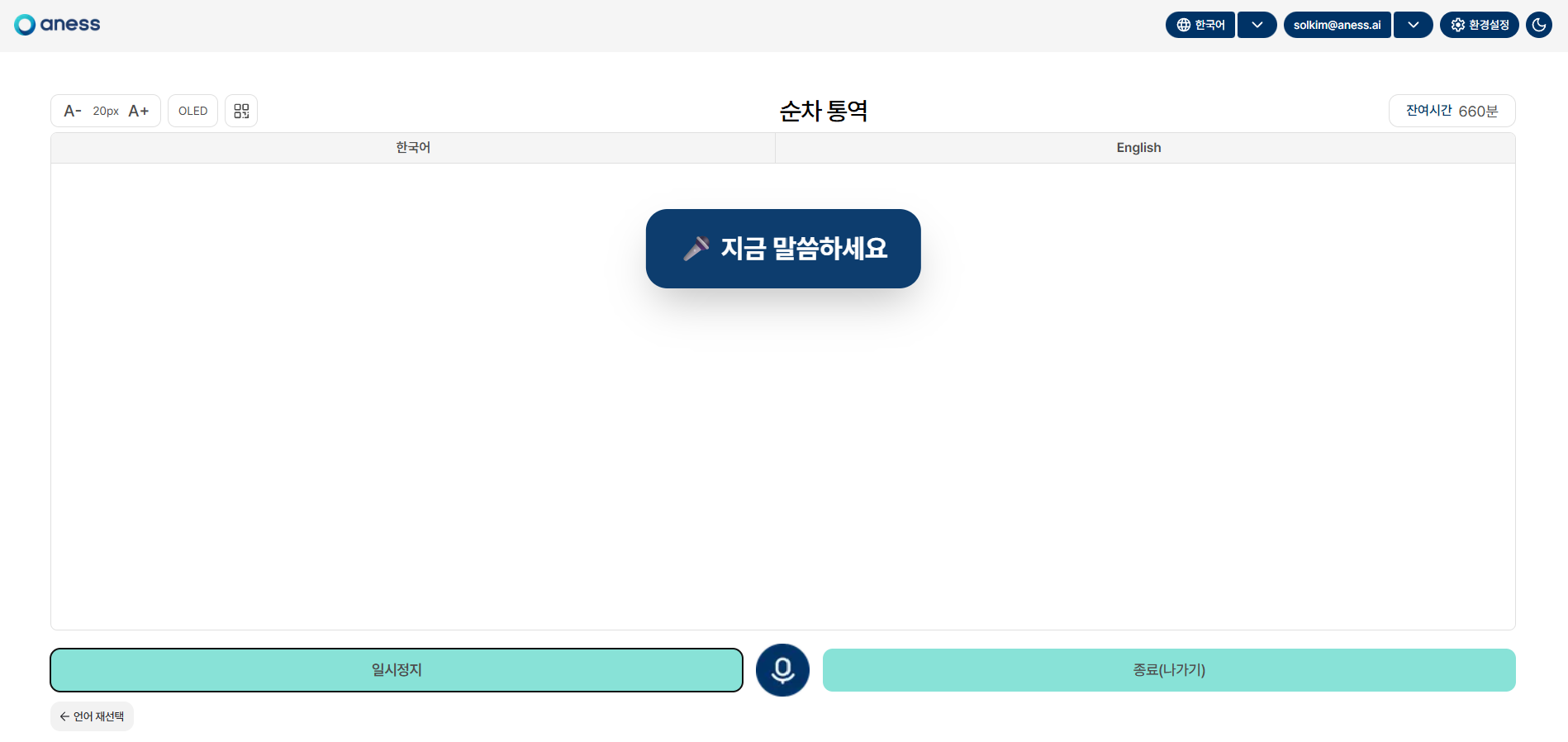Go back via 언어 재선택 link
Viewport: 1568px width, 742px height.
click(92, 716)
